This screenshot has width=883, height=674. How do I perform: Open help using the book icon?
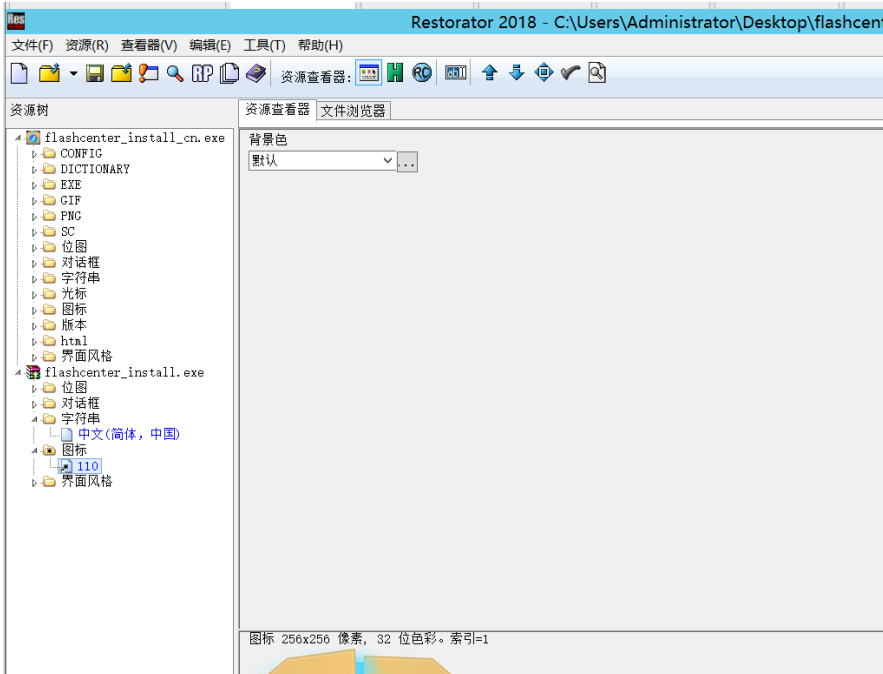(x=256, y=73)
